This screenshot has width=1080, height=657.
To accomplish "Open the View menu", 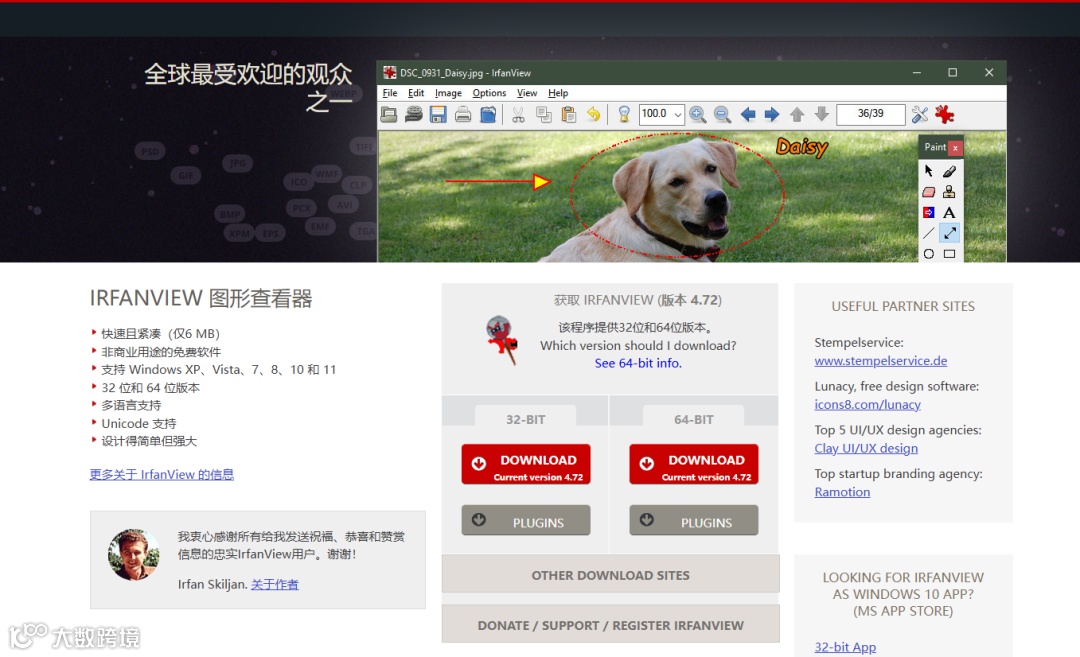I will coord(527,93).
